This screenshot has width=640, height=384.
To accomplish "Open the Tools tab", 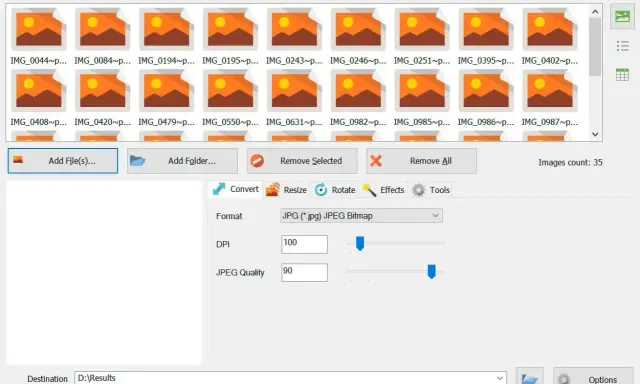I will [431, 190].
